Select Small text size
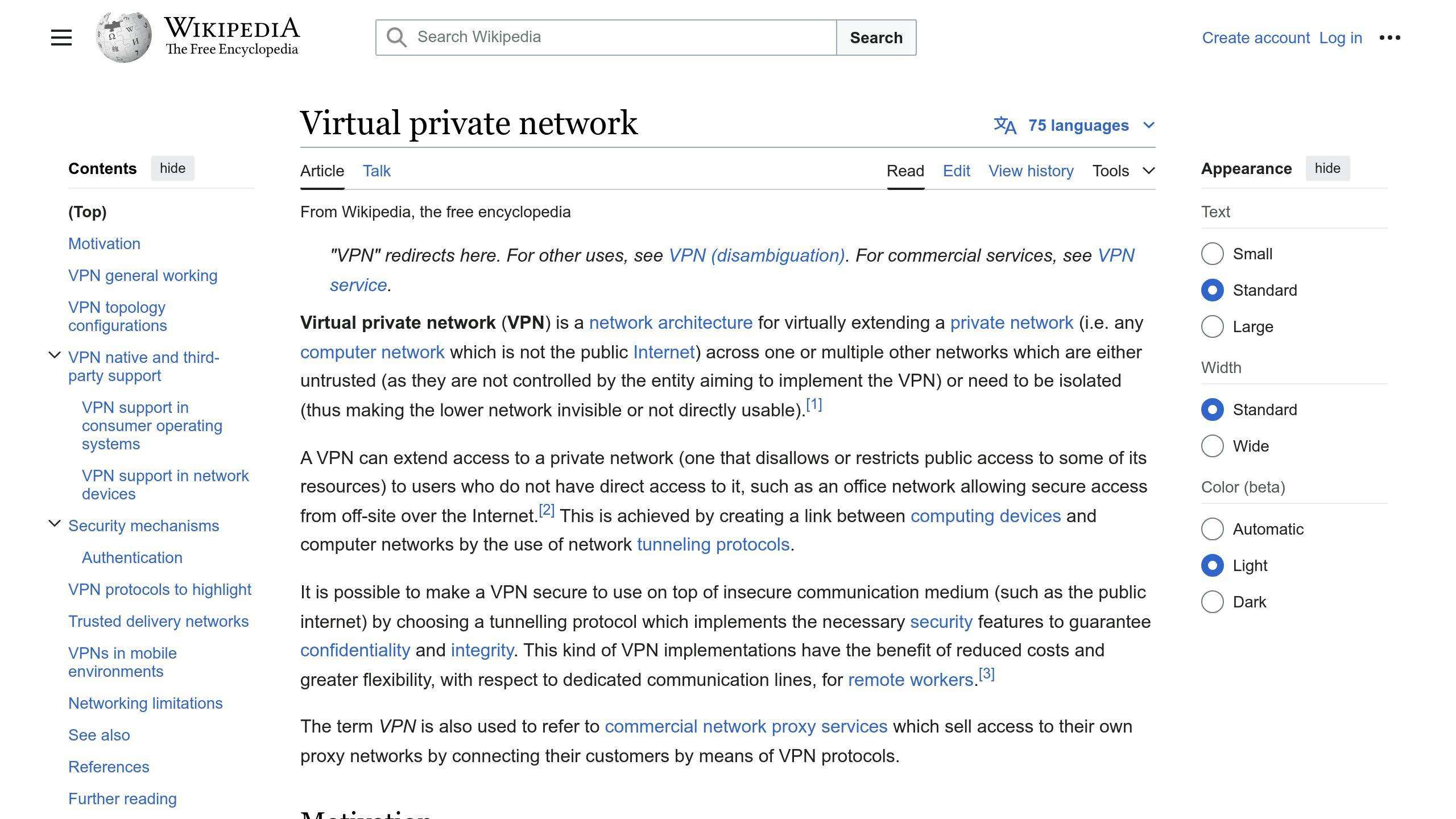Screen dimensions: 1456x819 [x=1212, y=254]
